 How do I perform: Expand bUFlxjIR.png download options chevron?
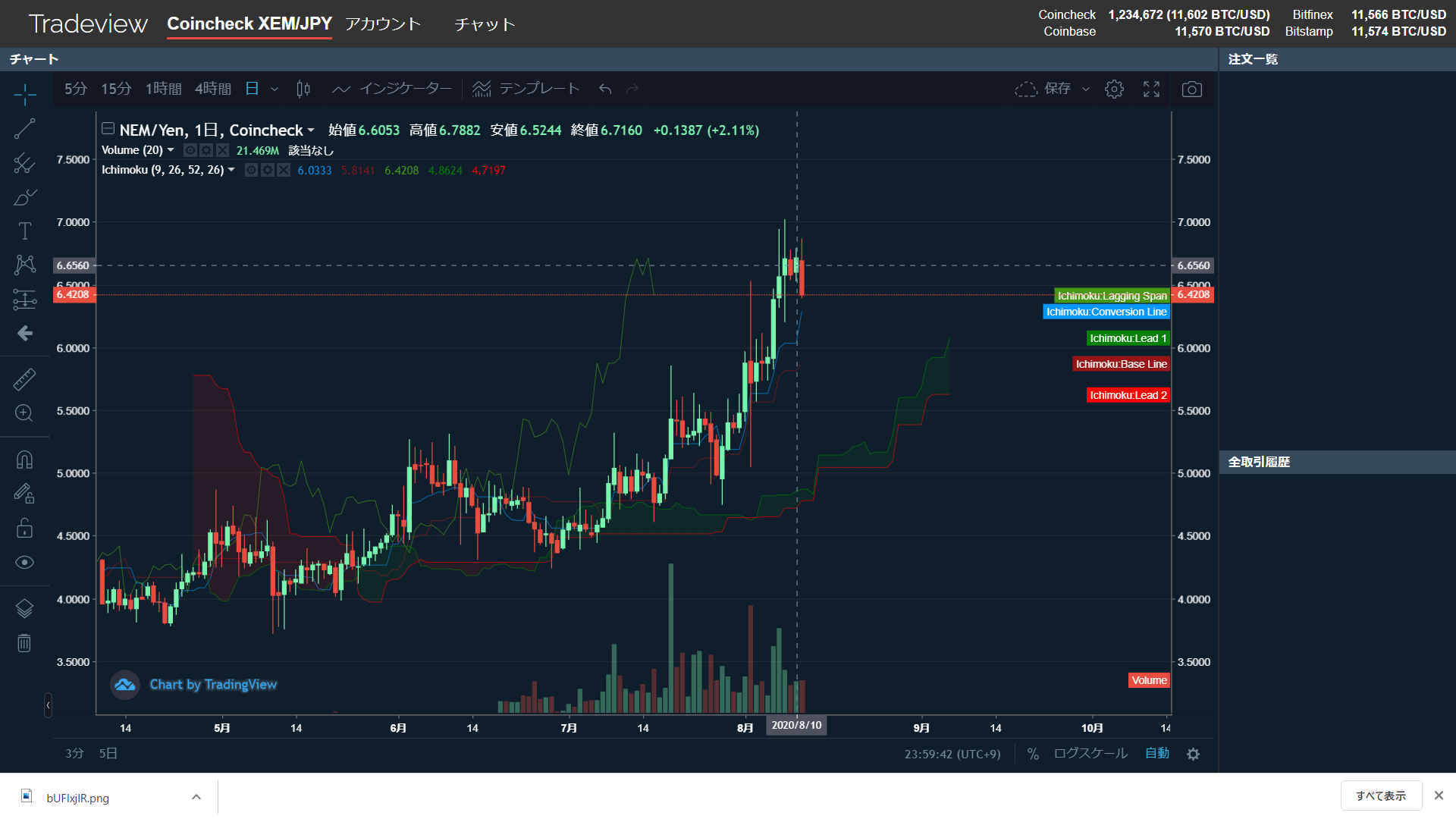[x=196, y=796]
